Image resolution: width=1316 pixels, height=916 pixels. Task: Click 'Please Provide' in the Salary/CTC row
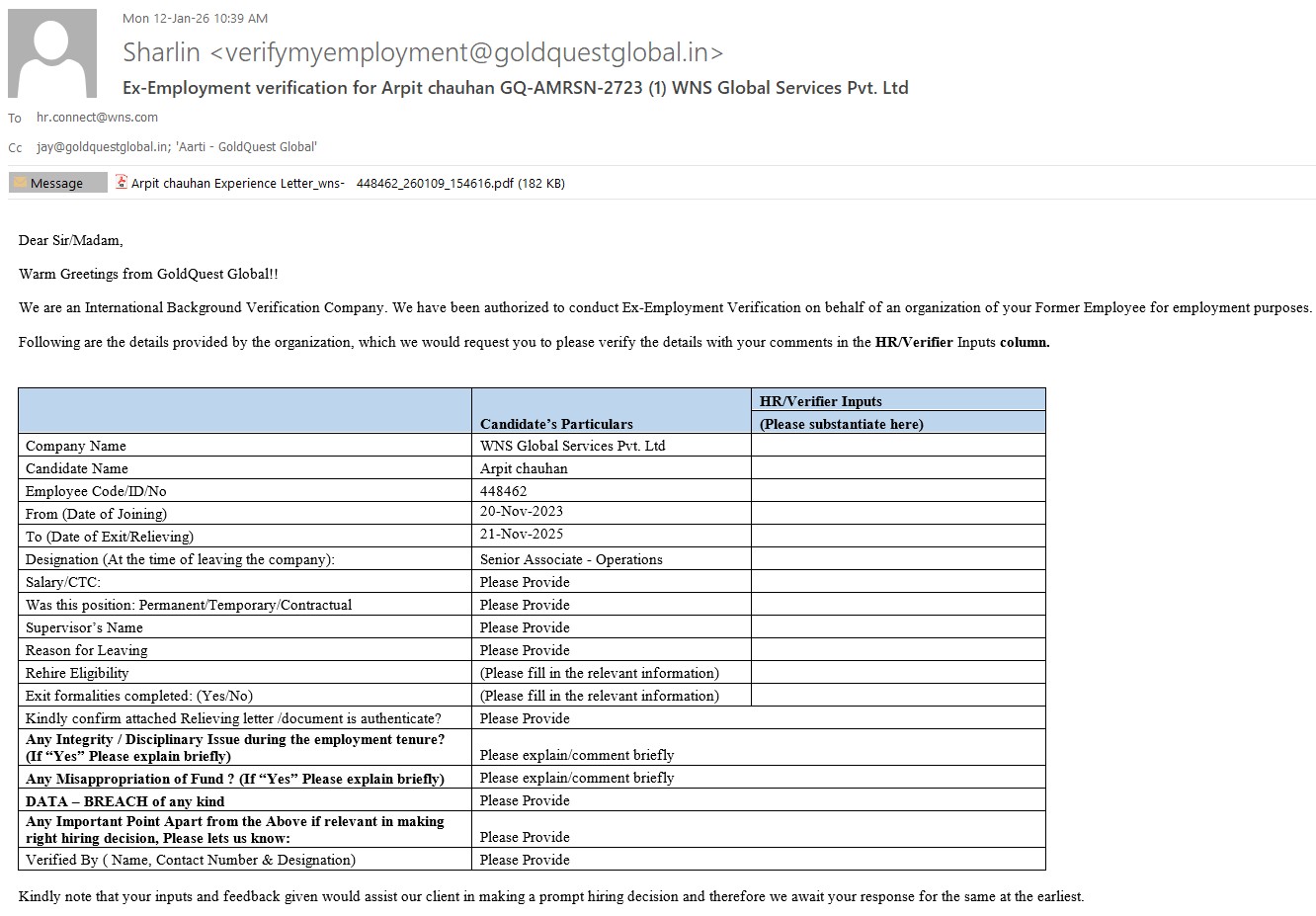click(x=525, y=582)
